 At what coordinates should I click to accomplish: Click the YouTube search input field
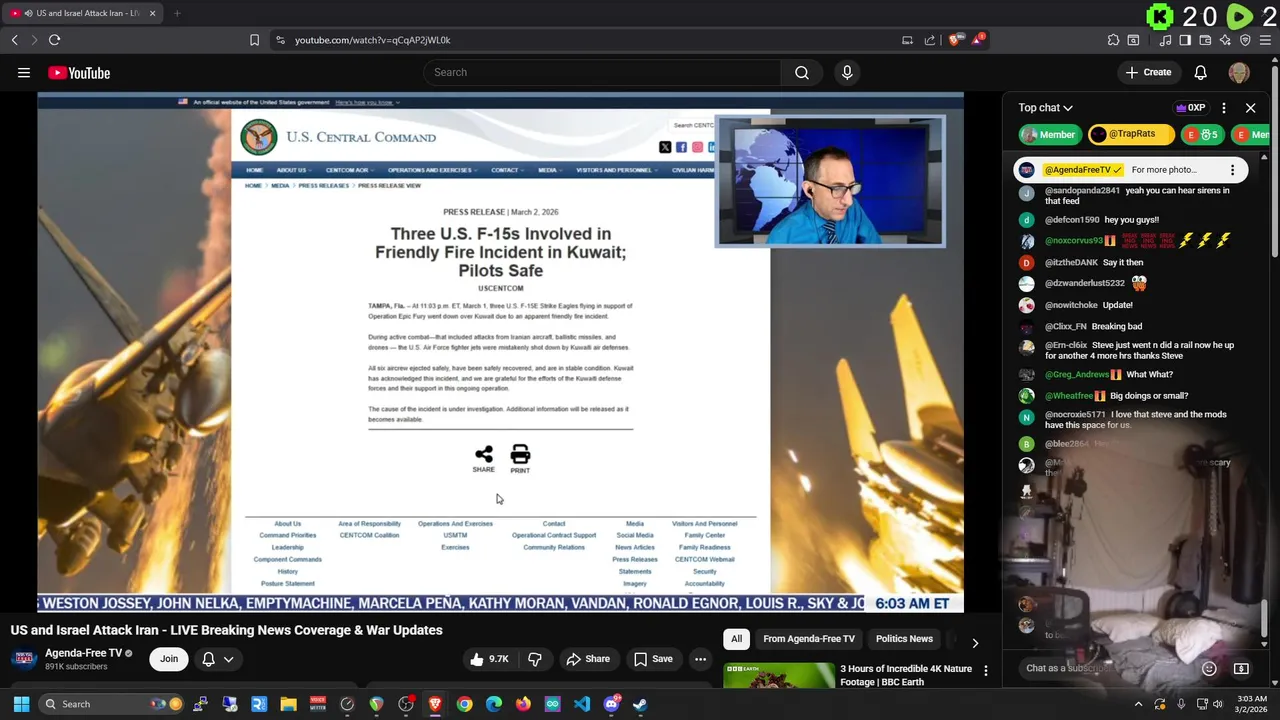[x=602, y=72]
